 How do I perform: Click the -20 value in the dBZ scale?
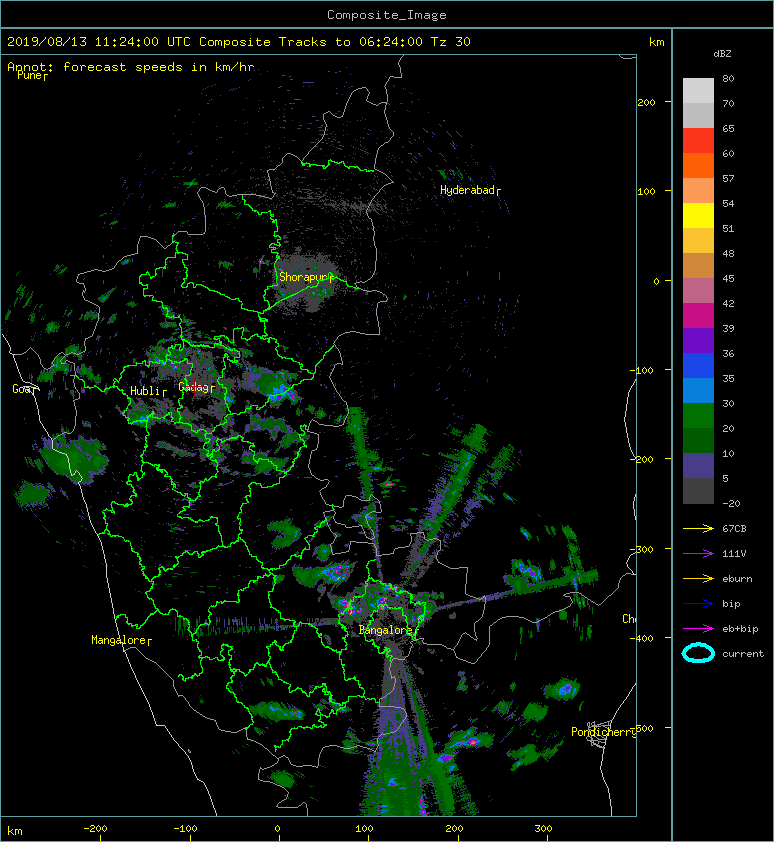pos(731,503)
